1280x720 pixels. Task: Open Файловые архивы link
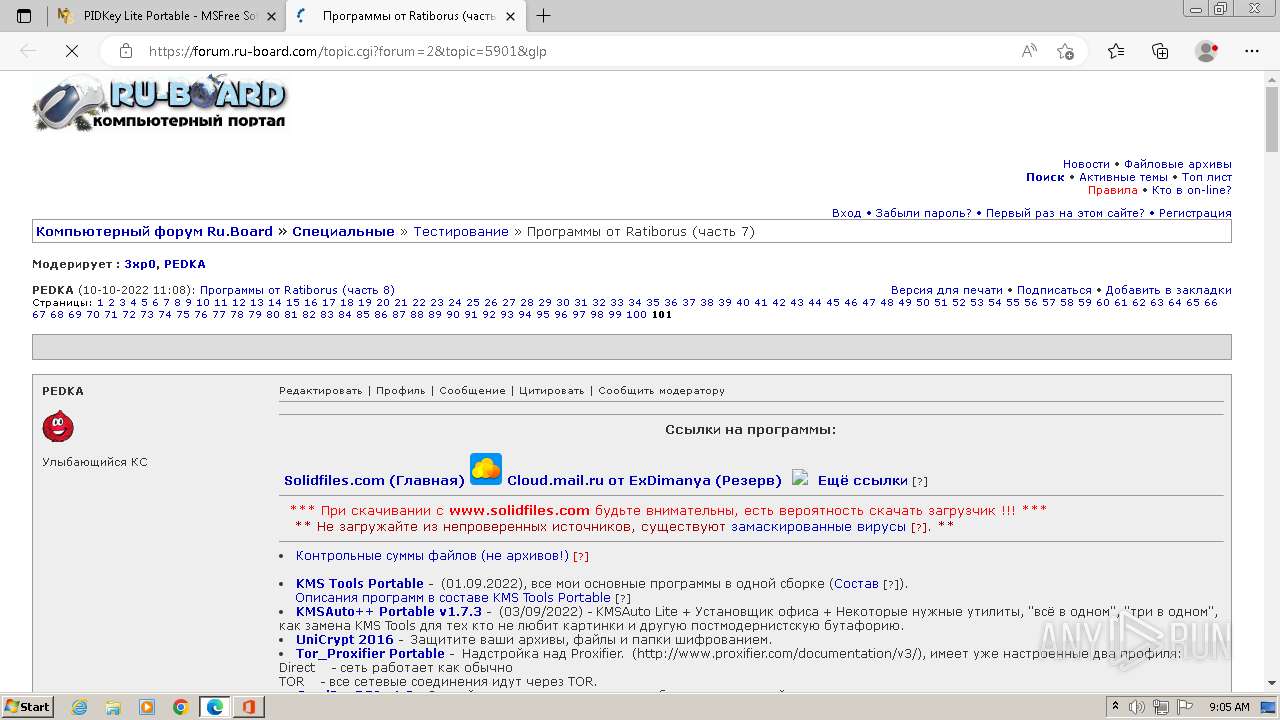(x=1177, y=164)
